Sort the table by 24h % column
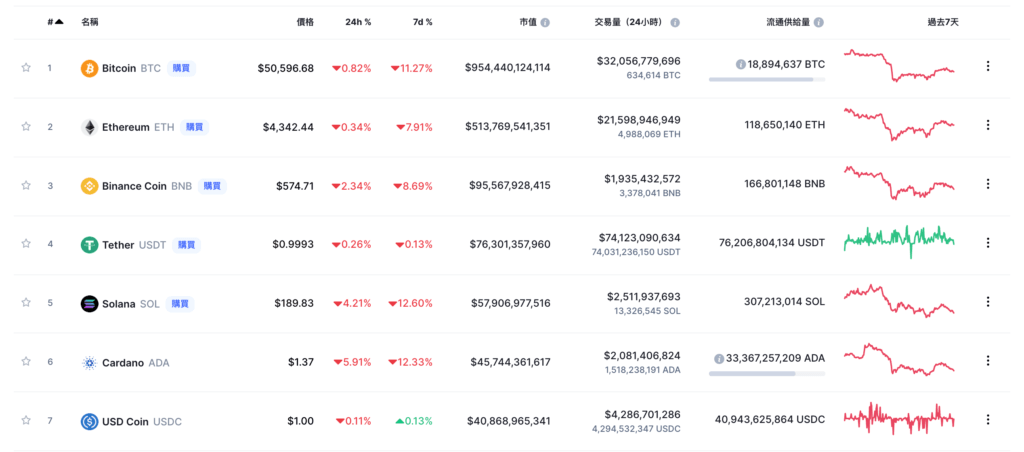 (356, 21)
